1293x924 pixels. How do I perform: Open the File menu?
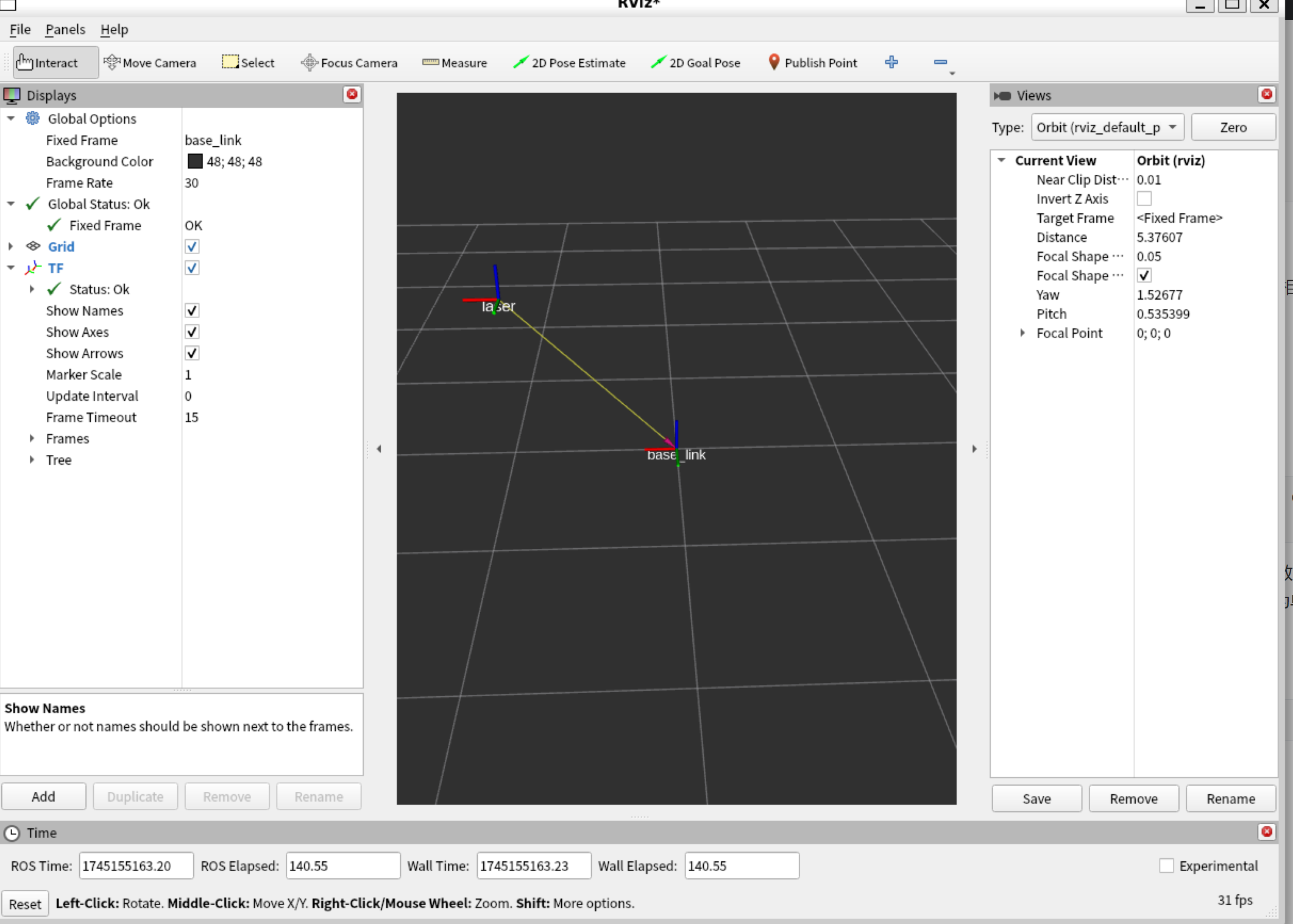(19, 29)
